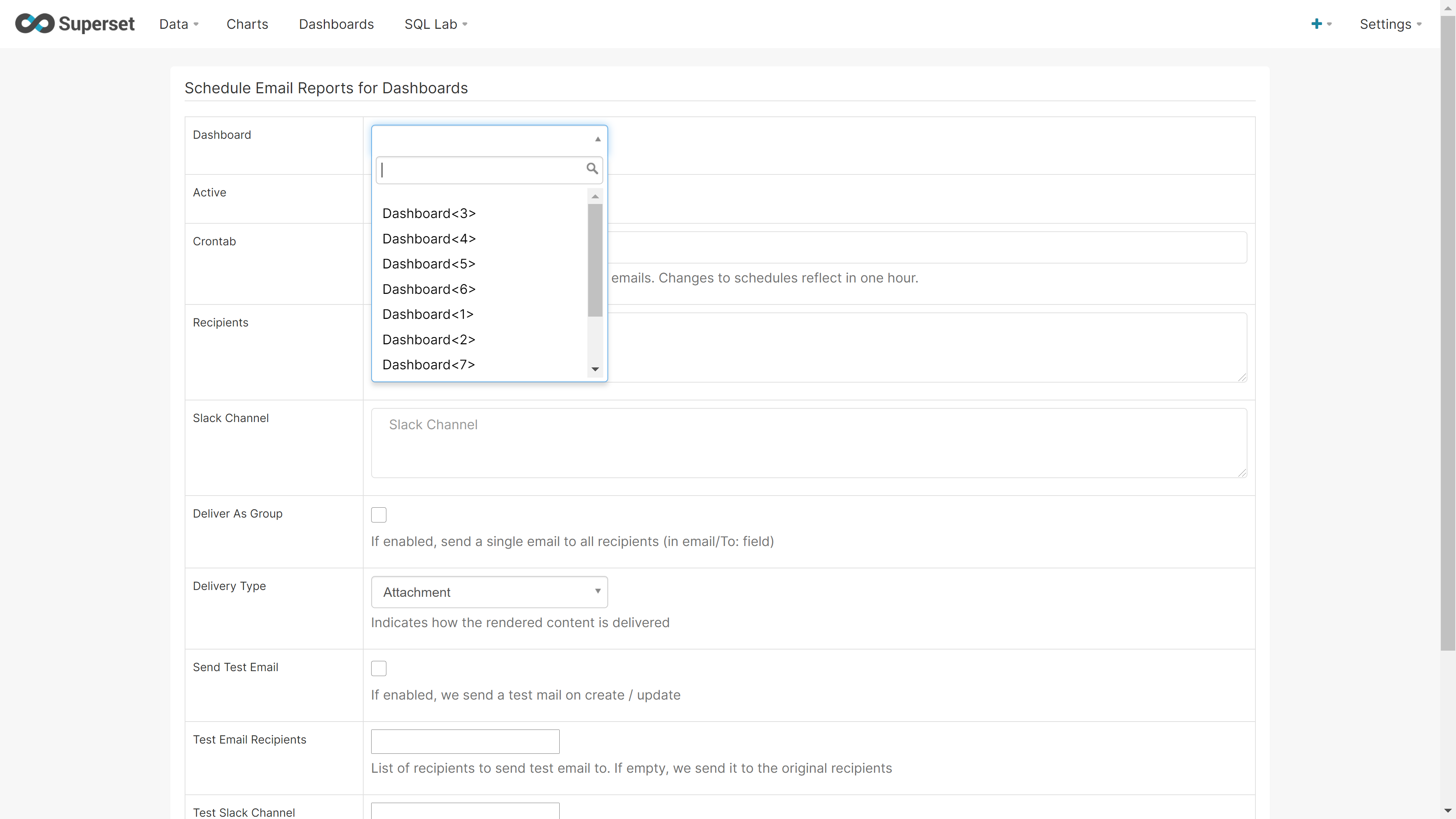Click the dropdown list scrollbar thumb
1456x819 pixels.
595,260
